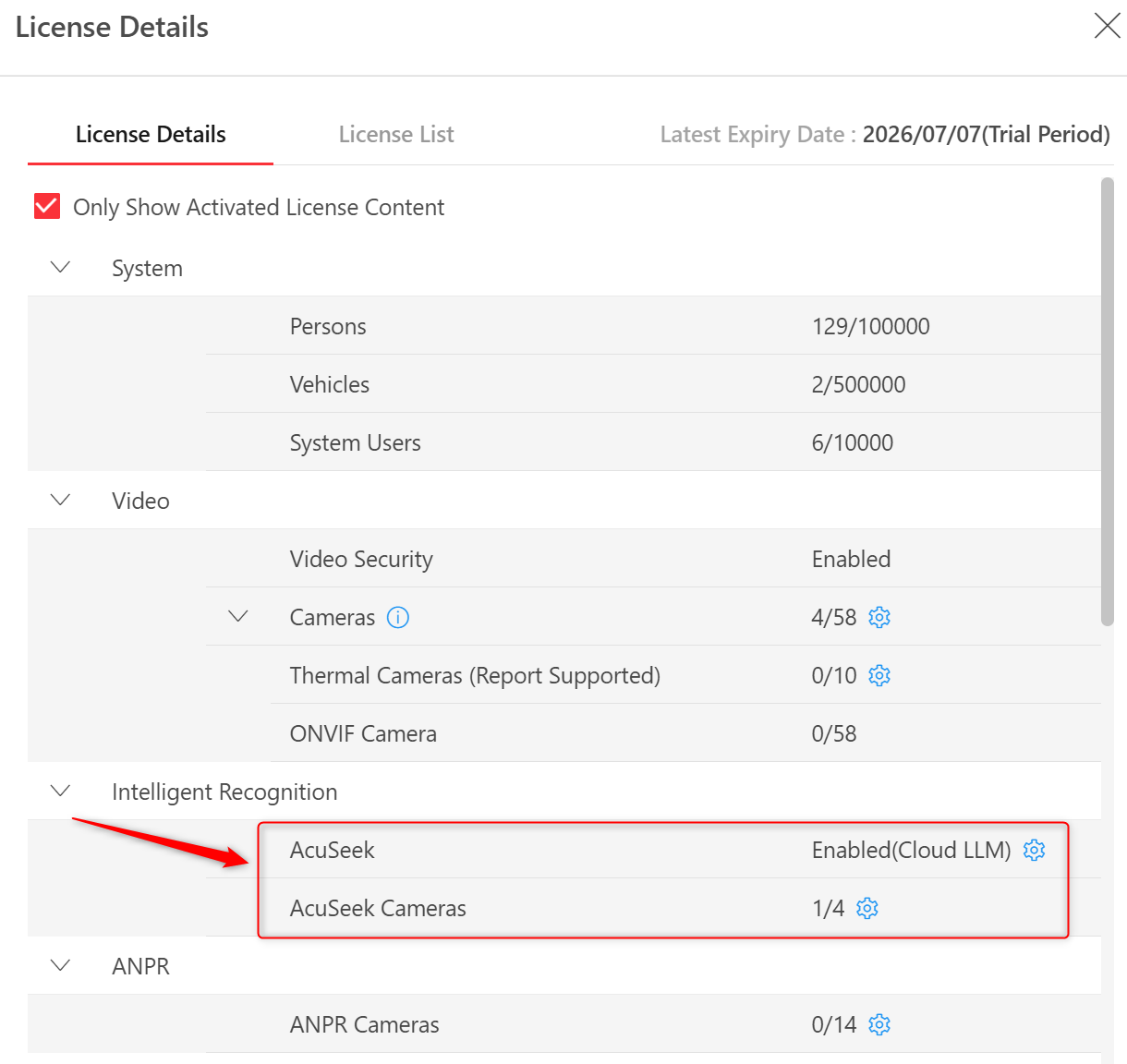Click the Enabled(Cloud LLM) value
This screenshot has width=1127, height=1064.
[x=912, y=850]
